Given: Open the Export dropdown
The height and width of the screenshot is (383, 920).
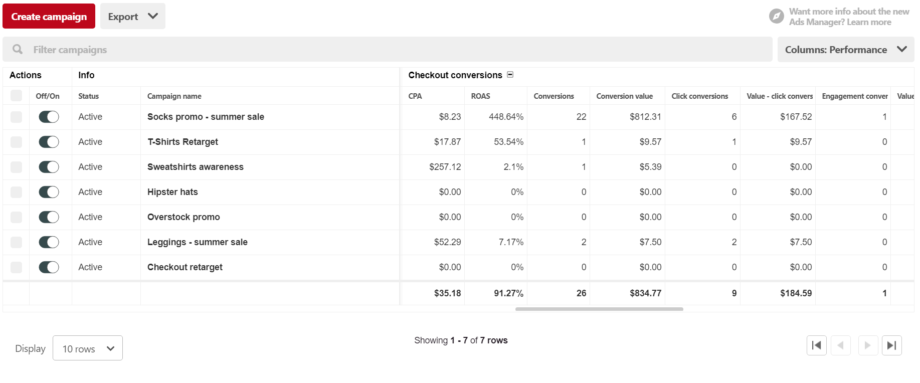Looking at the screenshot, I should click(133, 16).
